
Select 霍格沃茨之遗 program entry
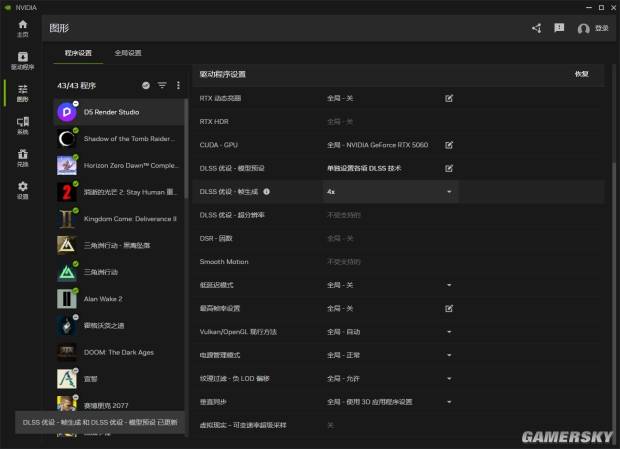tap(118, 325)
